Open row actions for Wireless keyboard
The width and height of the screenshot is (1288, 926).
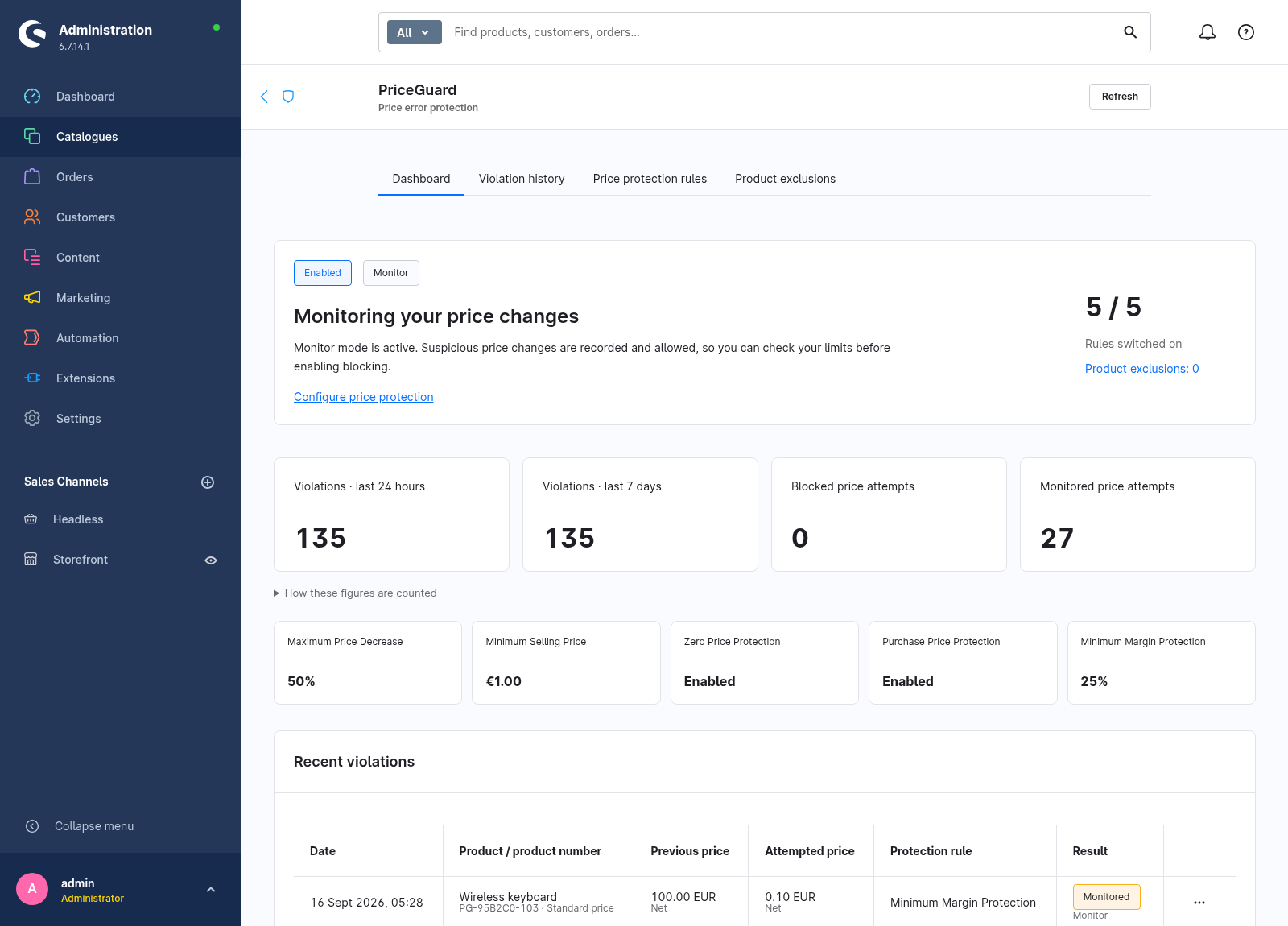click(x=1199, y=903)
